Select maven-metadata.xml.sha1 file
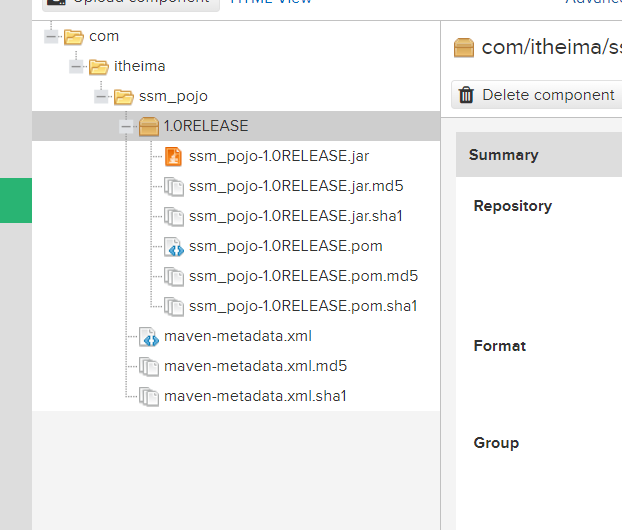622x530 pixels. click(x=255, y=396)
